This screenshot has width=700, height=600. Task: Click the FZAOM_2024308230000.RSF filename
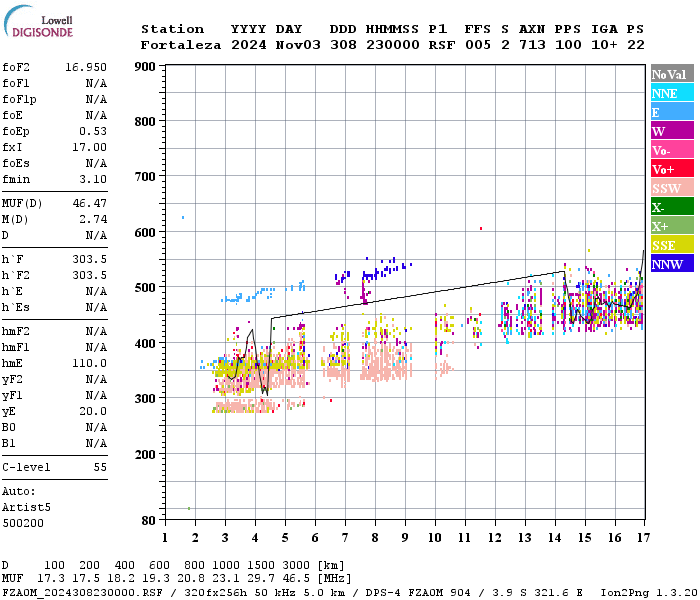coord(83,593)
